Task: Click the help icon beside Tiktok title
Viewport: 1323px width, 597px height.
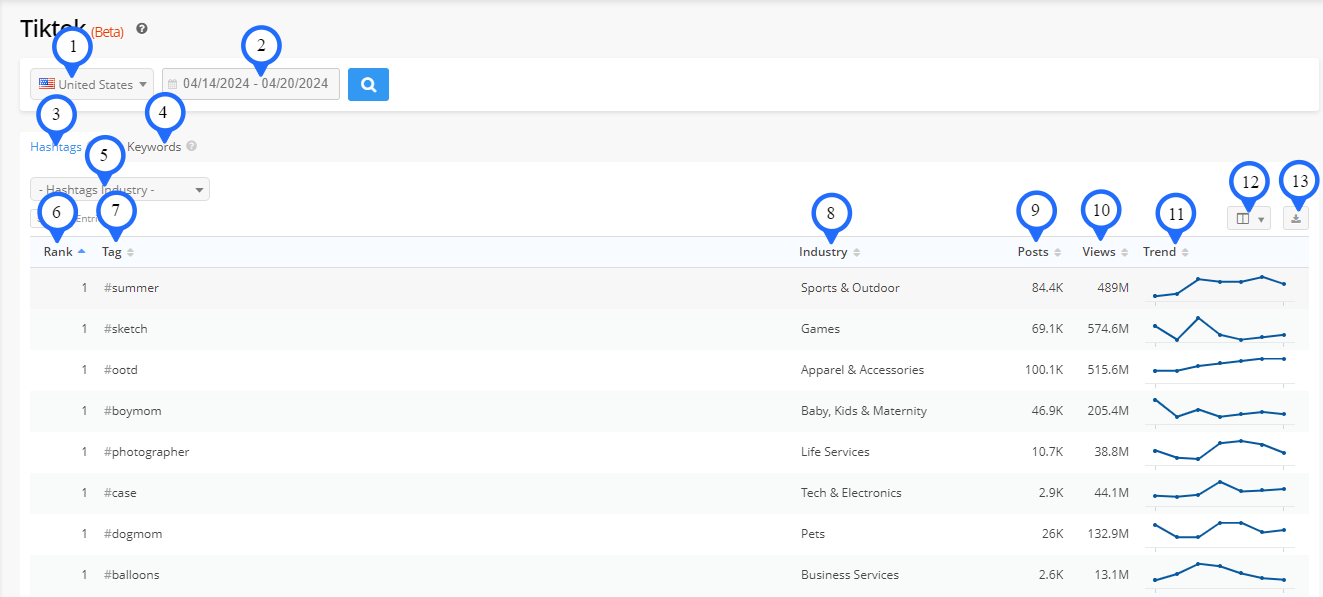Action: (142, 29)
